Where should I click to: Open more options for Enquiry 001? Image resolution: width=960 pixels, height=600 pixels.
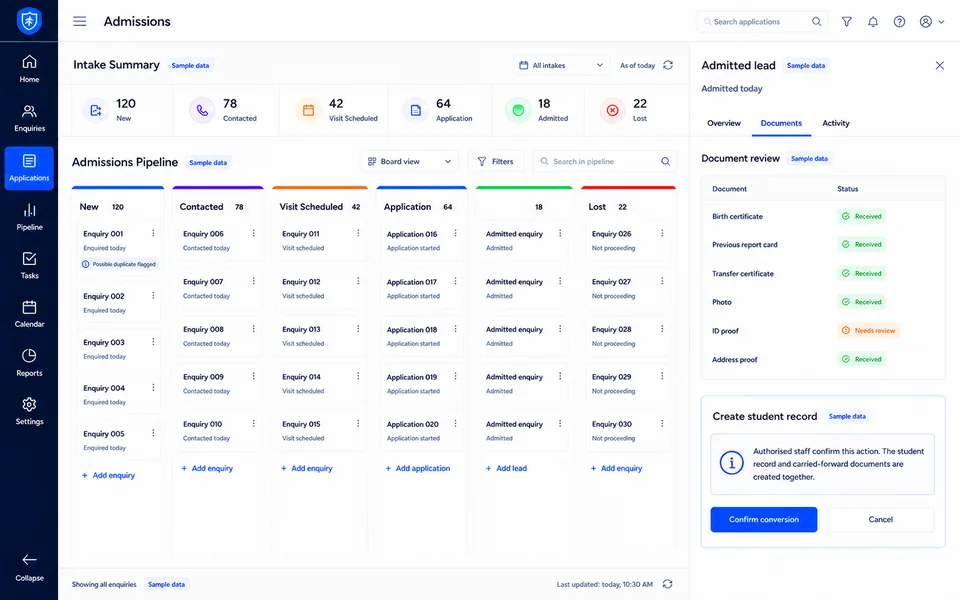[153, 233]
